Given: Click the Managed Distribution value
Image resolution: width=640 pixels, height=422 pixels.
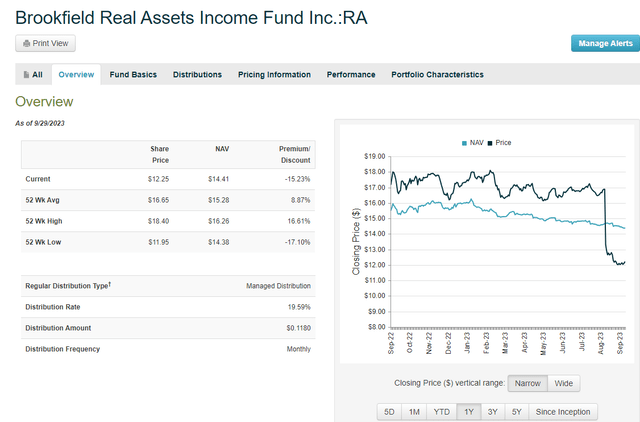Looking at the screenshot, I should click(278, 286).
